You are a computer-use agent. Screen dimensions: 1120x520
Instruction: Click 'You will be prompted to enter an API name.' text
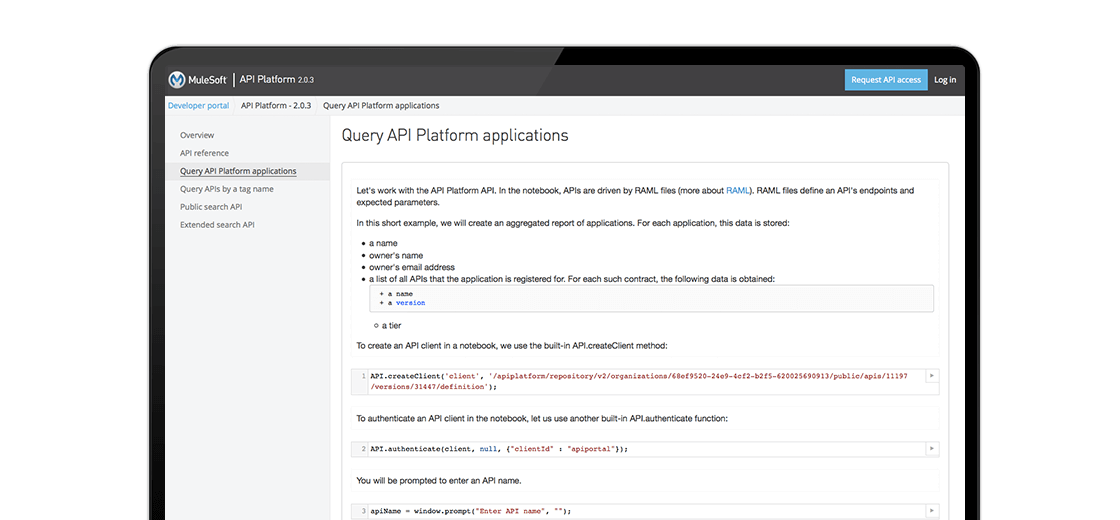coord(439,481)
